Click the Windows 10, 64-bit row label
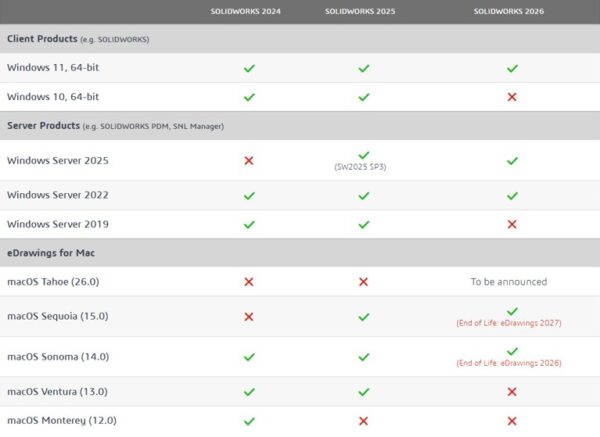The image size is (600, 437). (53, 97)
